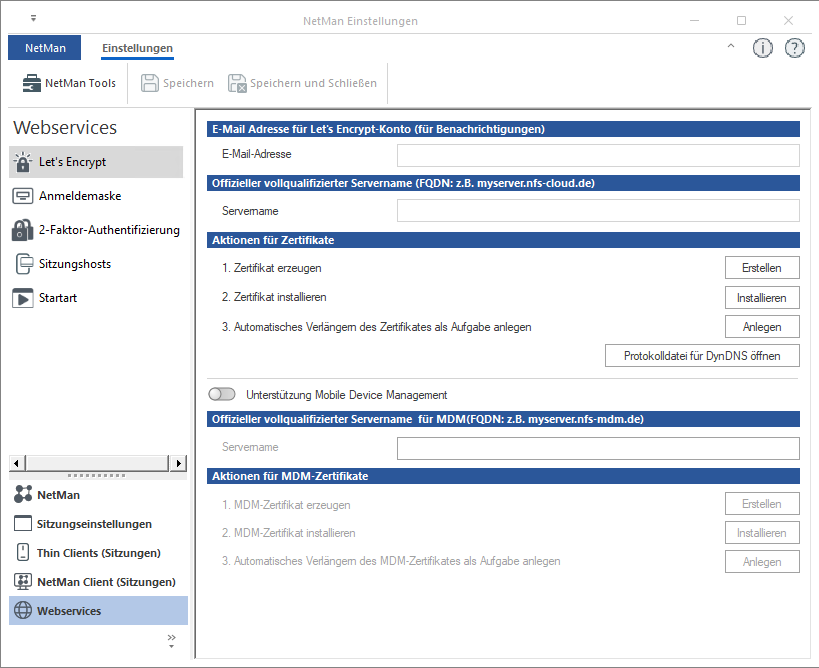Open the help icon
The width and height of the screenshot is (819, 668).
click(794, 47)
